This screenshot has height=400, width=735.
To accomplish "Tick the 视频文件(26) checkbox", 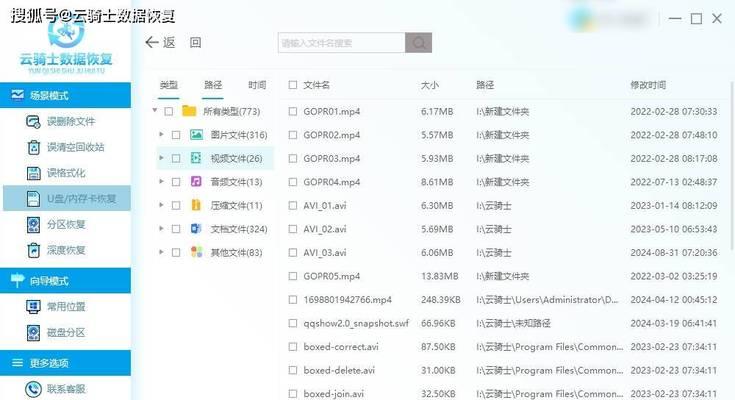I will click(x=176, y=158).
